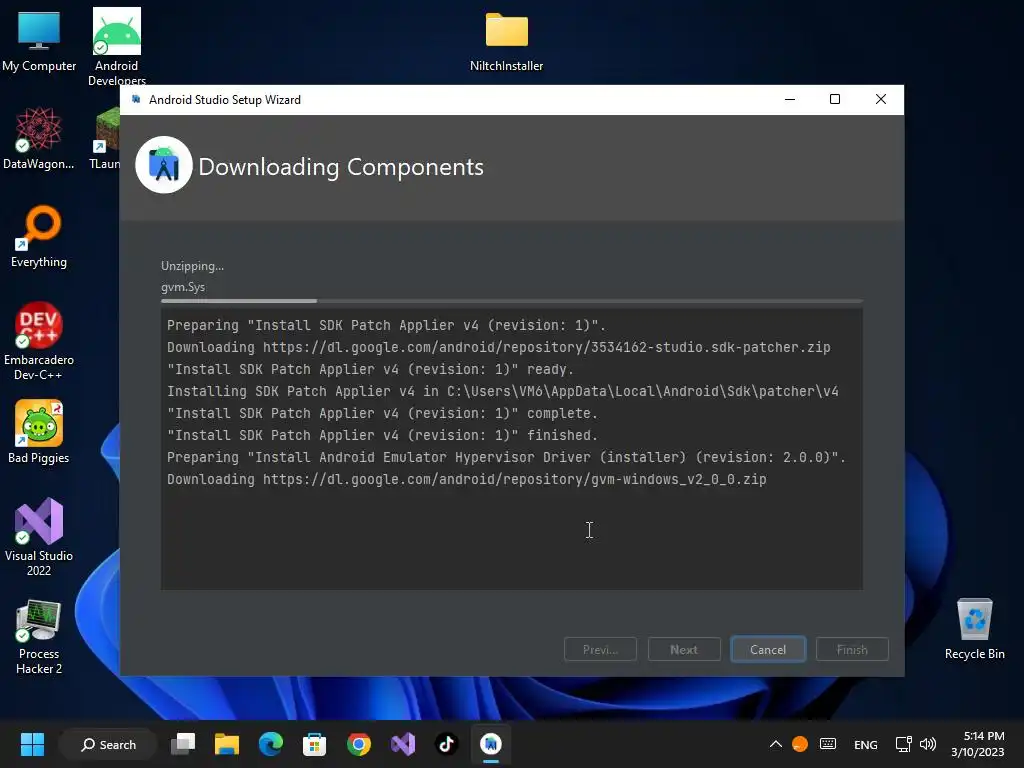1024x768 pixels.
Task: Open the NiltchInstaller folder on desktop
Action: (x=506, y=41)
